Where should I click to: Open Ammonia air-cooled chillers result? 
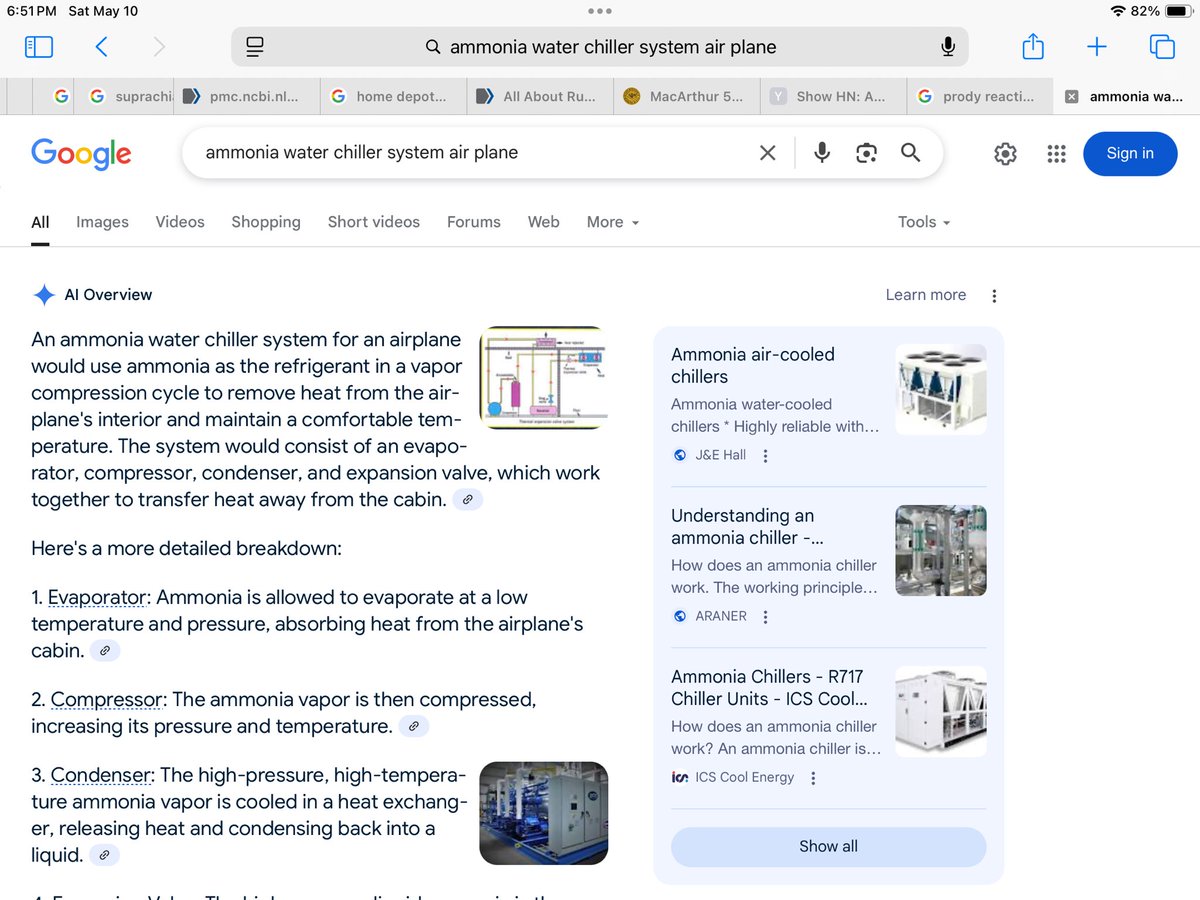click(x=753, y=365)
